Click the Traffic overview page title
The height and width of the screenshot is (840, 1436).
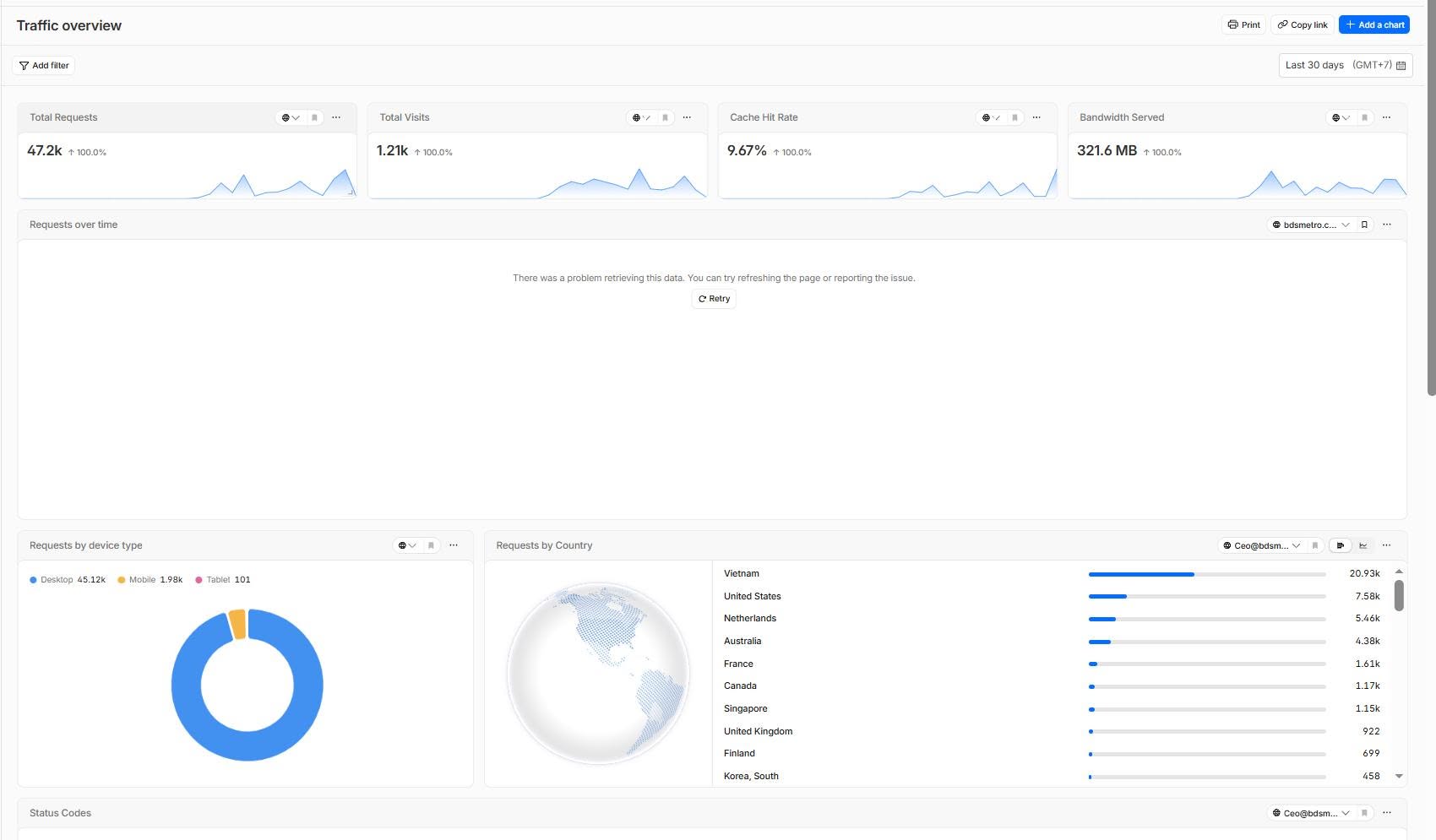click(69, 25)
